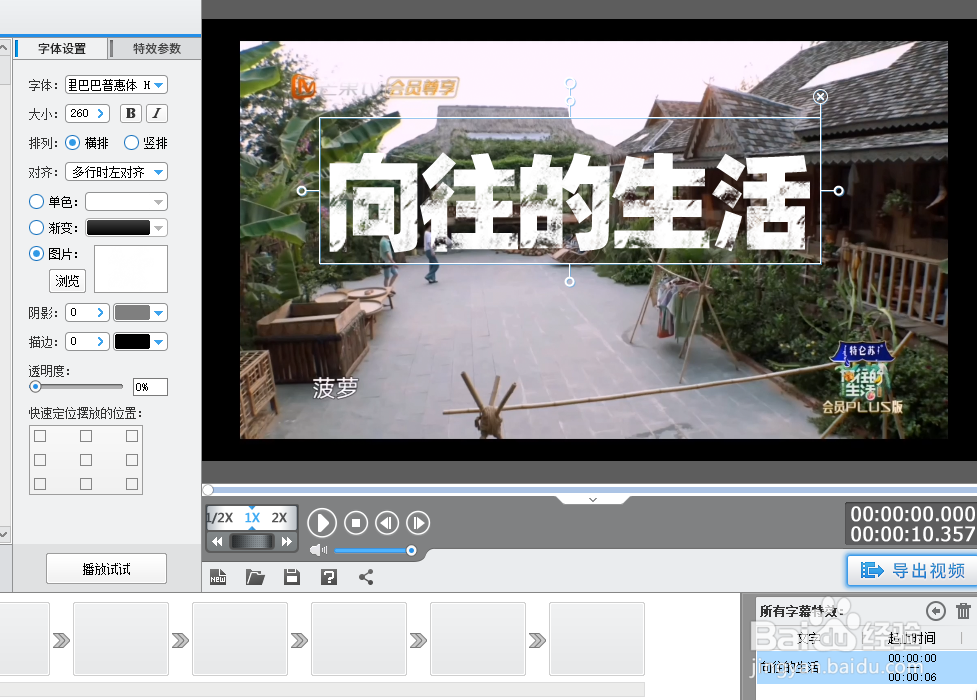This screenshot has height=700, width=977.
Task: Switch to the 字体设置 tab
Action: point(62,49)
